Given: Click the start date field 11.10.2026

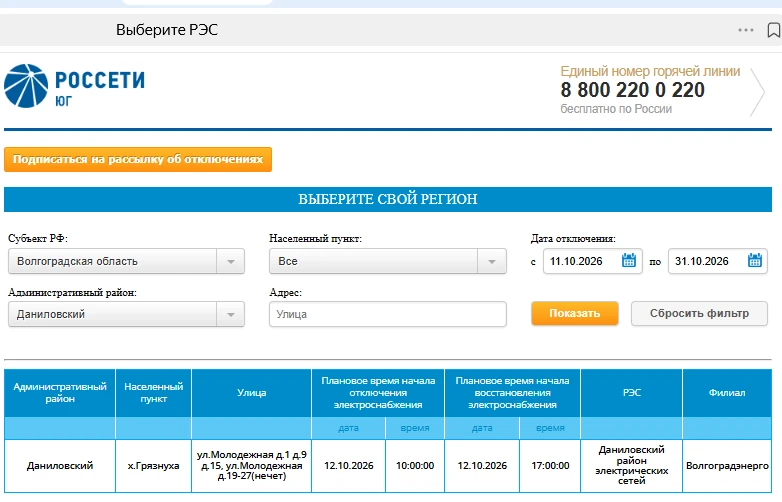Looking at the screenshot, I should coord(592,261).
